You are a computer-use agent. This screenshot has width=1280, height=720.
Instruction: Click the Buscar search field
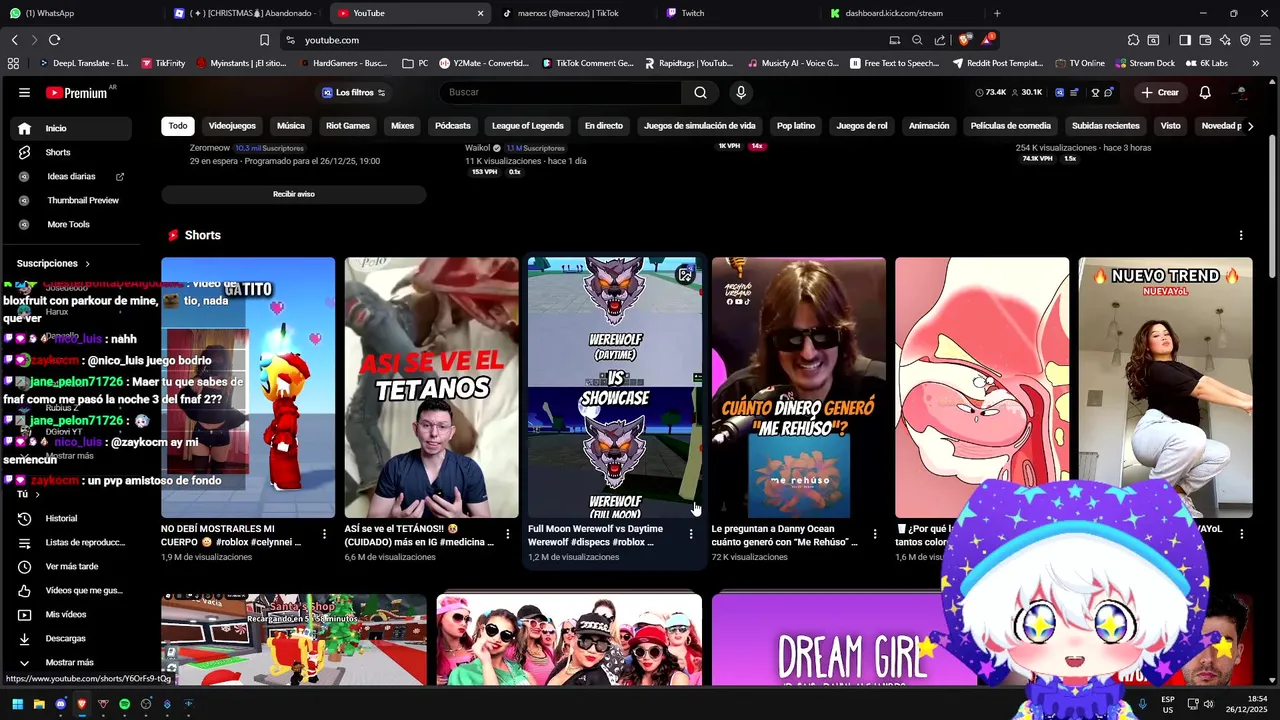coord(560,92)
